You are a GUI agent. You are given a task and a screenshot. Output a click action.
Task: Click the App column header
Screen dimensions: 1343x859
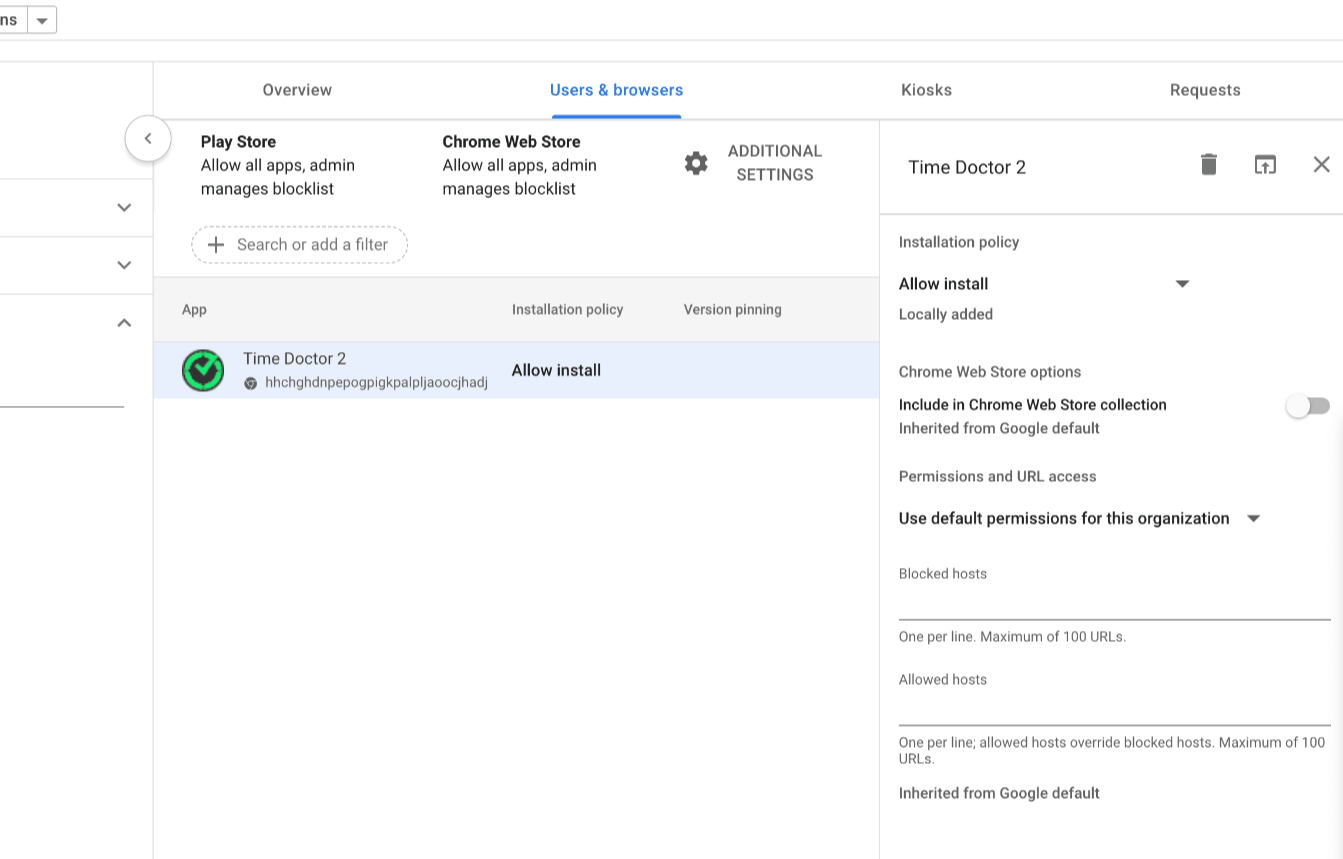pyautogui.click(x=194, y=310)
